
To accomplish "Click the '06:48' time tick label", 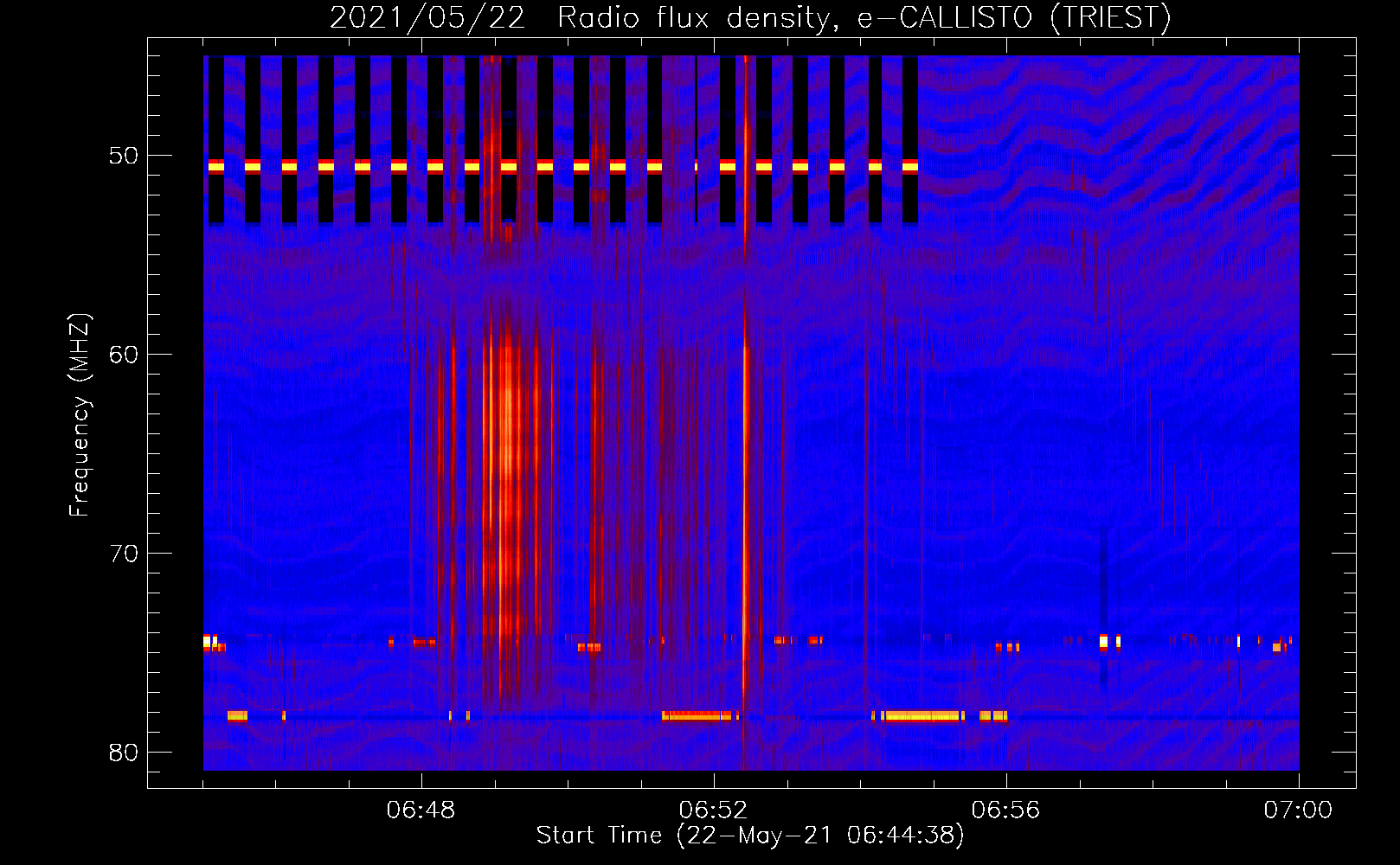I will click(x=421, y=811).
